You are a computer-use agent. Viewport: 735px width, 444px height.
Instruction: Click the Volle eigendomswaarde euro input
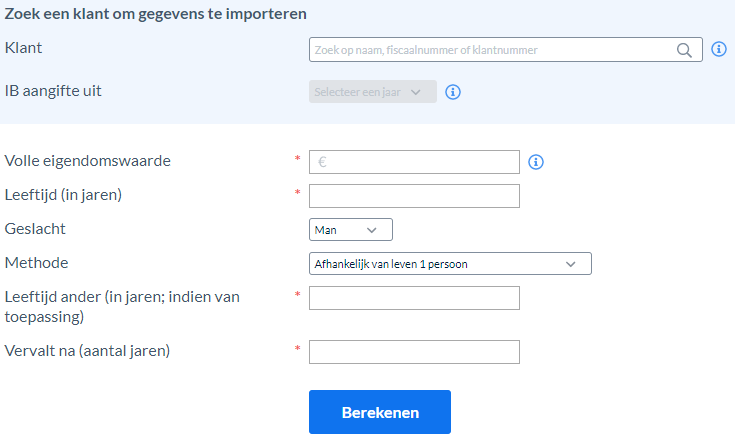(414, 162)
